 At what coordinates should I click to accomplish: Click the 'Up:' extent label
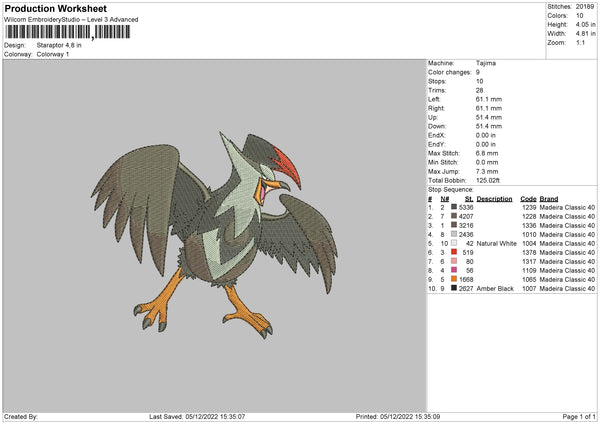433,117
